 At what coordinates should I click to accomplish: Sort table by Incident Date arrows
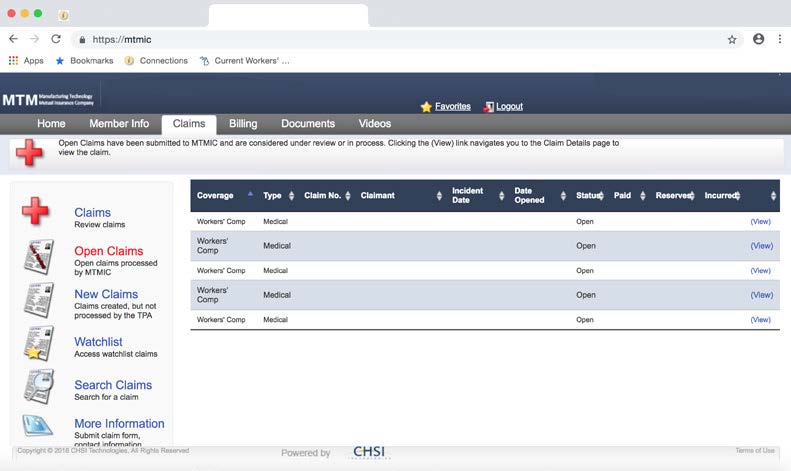click(501, 196)
